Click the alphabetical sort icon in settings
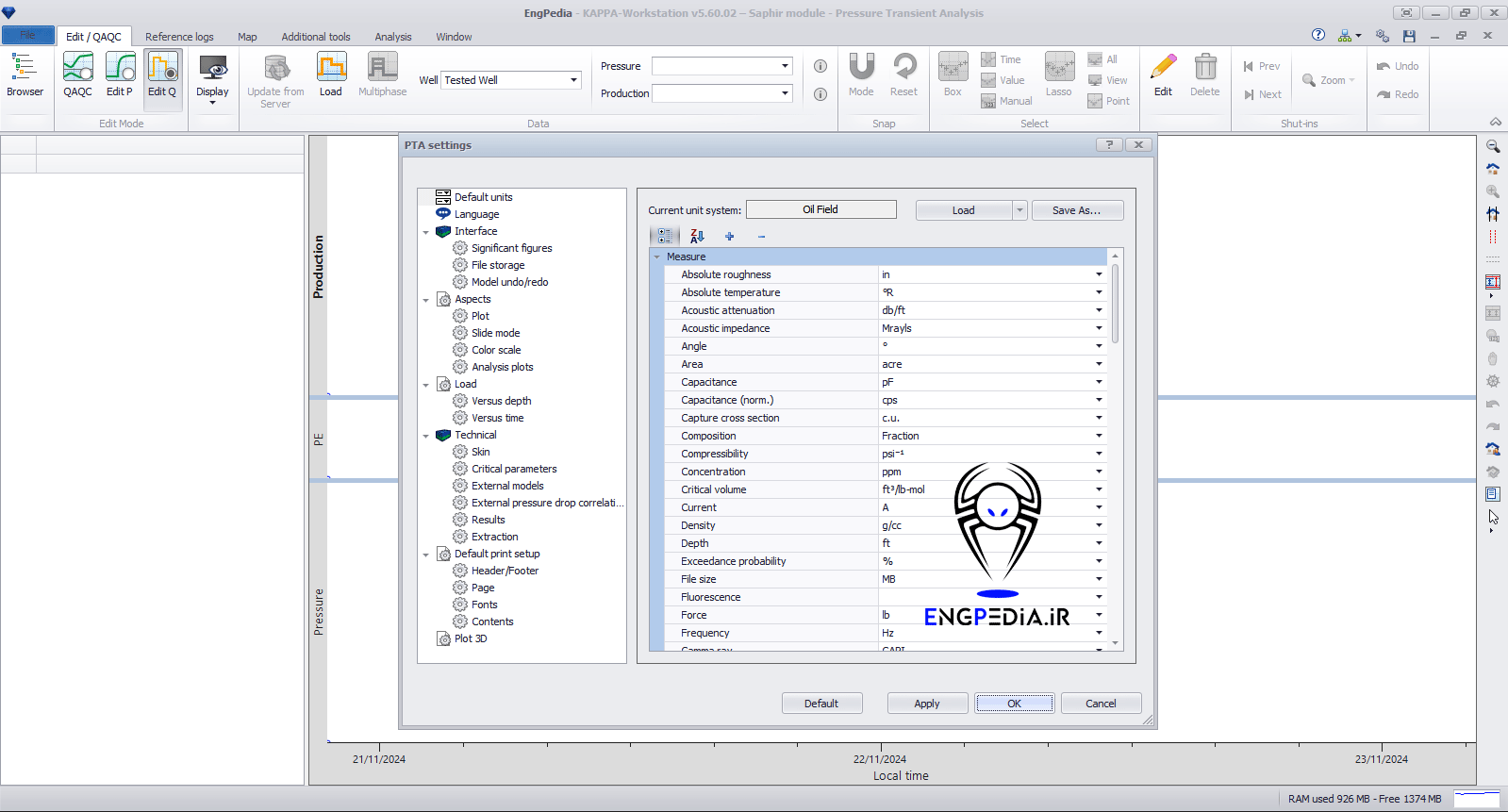This screenshot has width=1508, height=812. (697, 237)
